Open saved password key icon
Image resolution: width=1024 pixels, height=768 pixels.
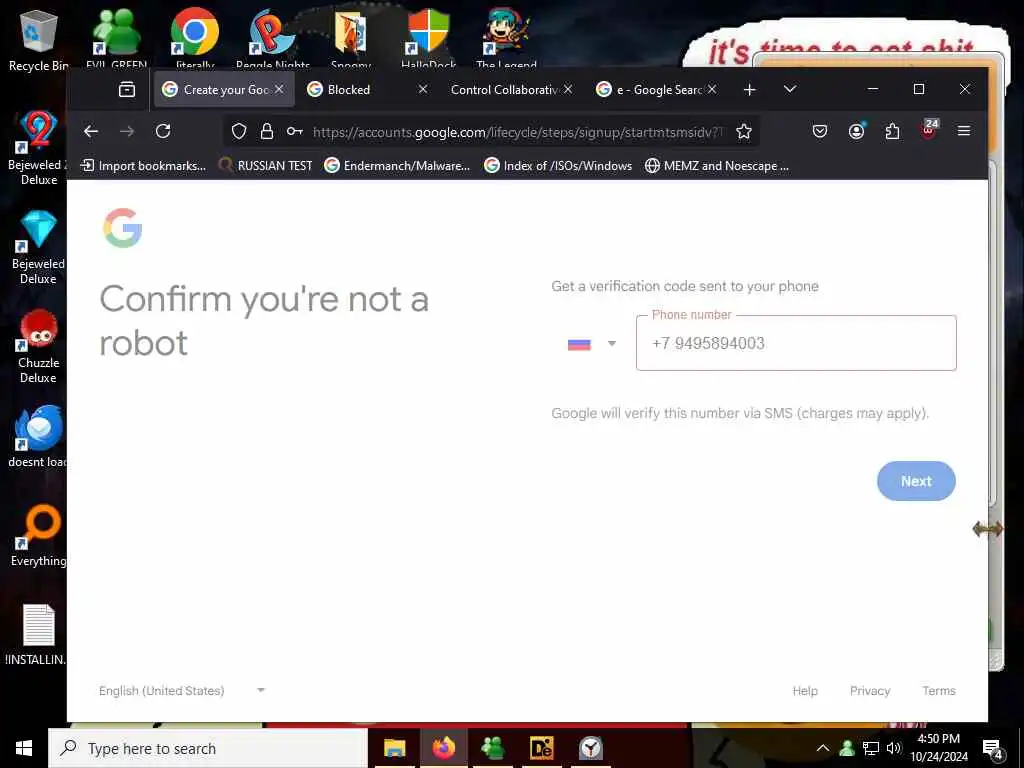(295, 131)
